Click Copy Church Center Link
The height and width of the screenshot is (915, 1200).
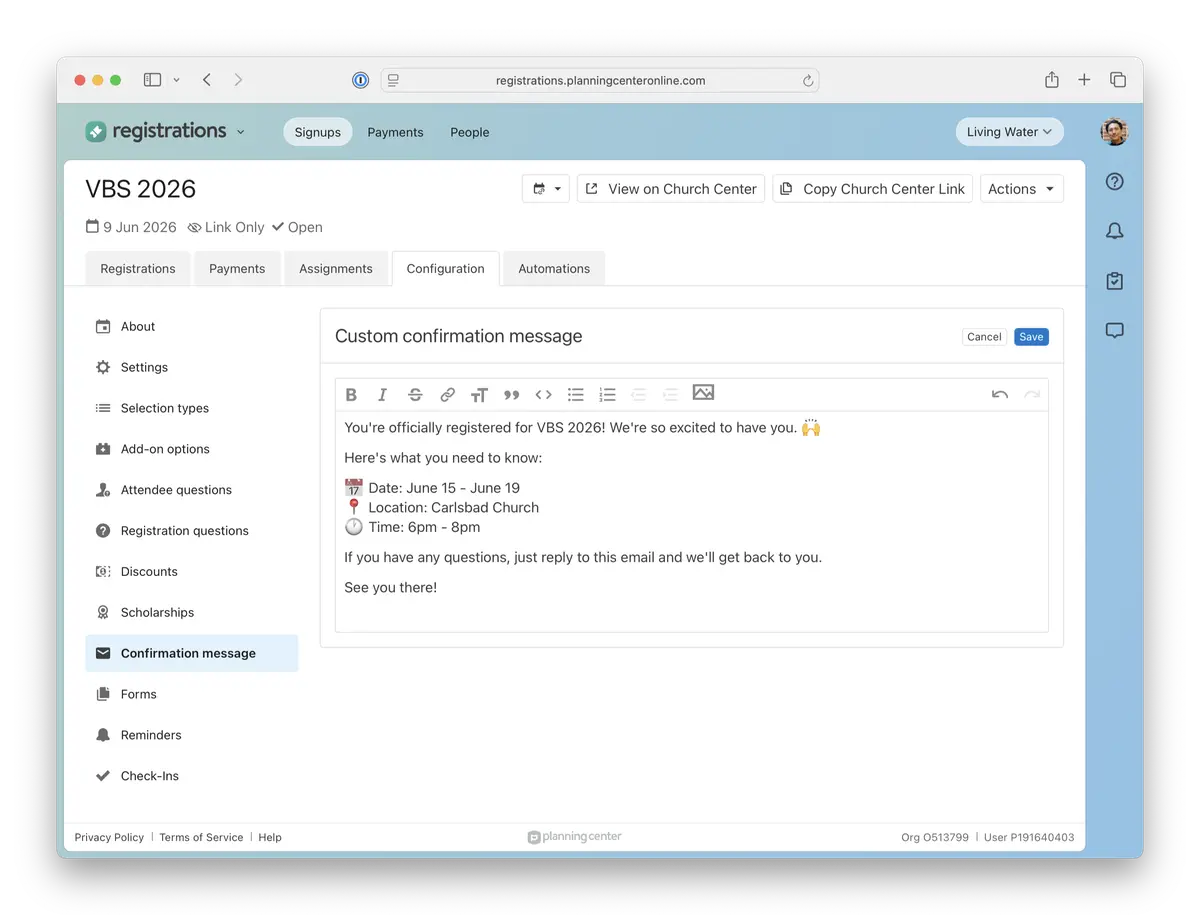click(872, 189)
